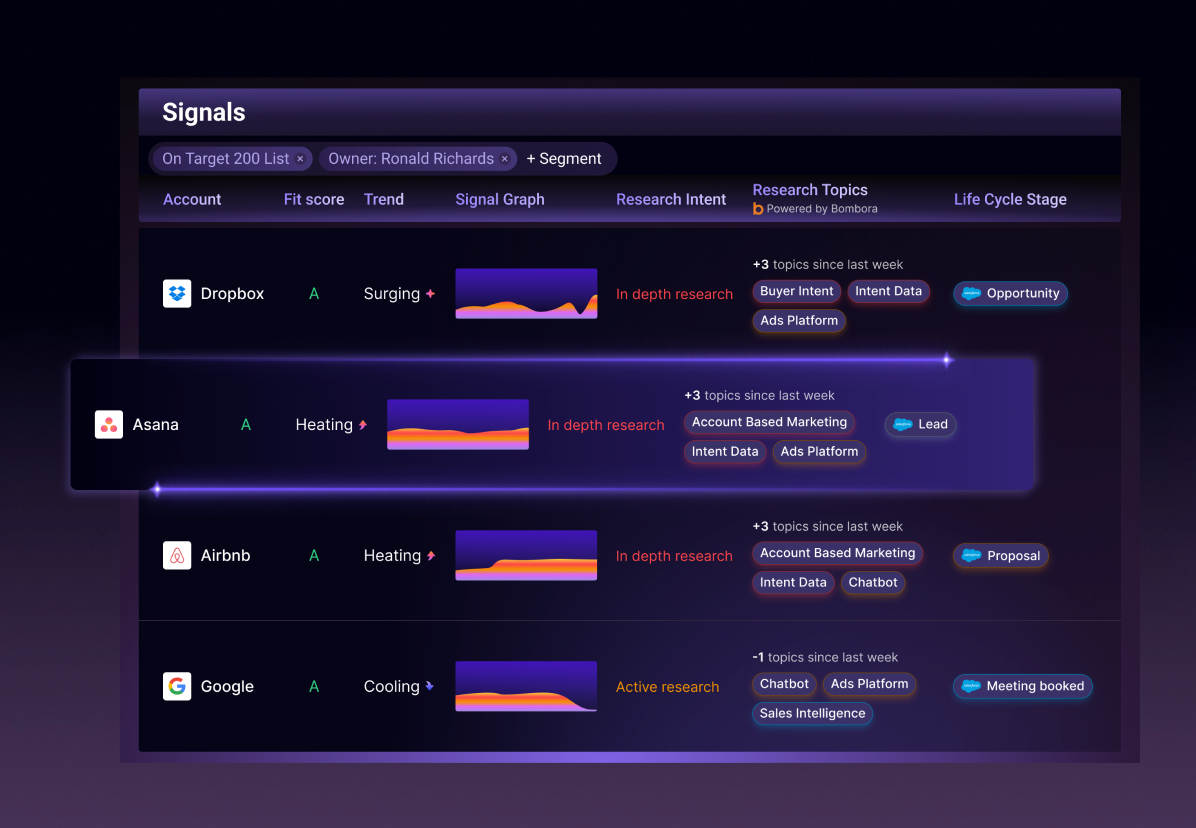Click the Salesforce cloud icon in Meeting booked badge
The image size is (1196, 828).
(971, 686)
